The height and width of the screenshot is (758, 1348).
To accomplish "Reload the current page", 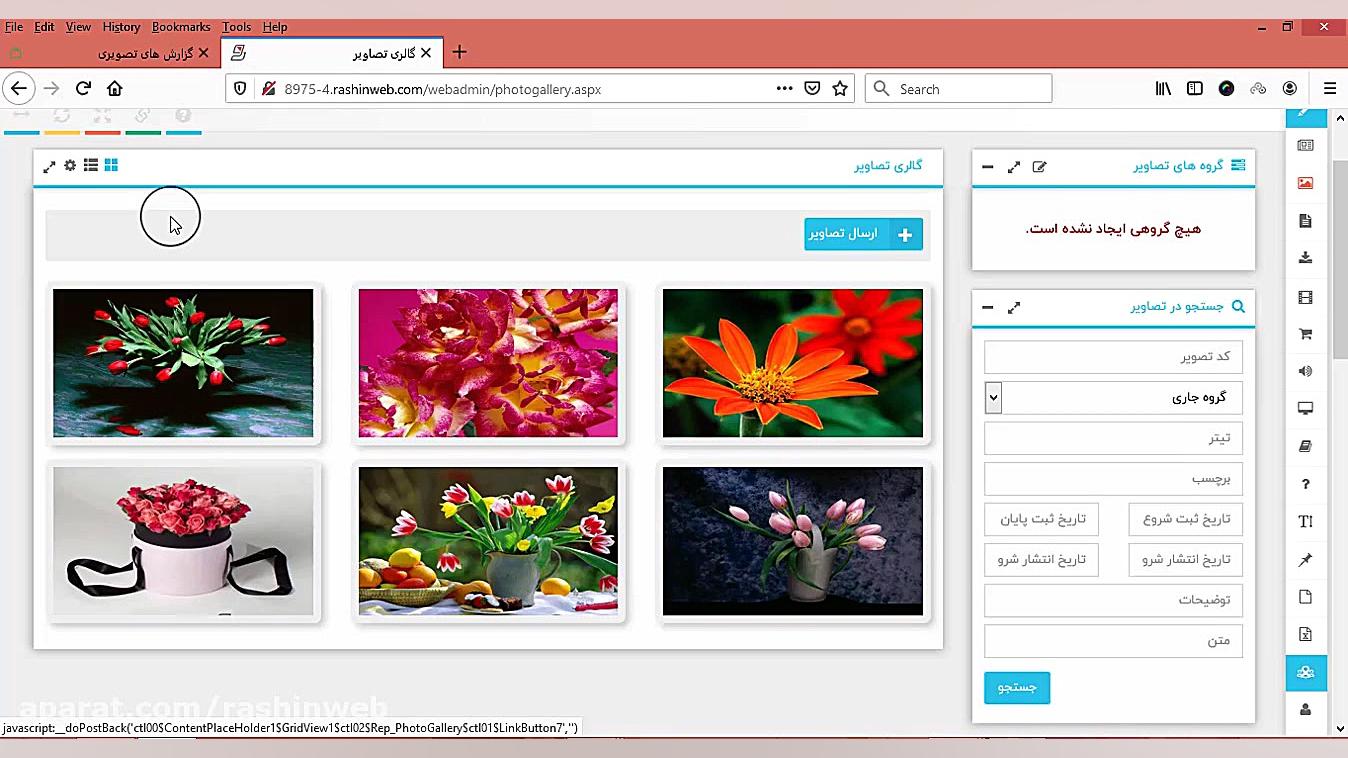I will (84, 89).
